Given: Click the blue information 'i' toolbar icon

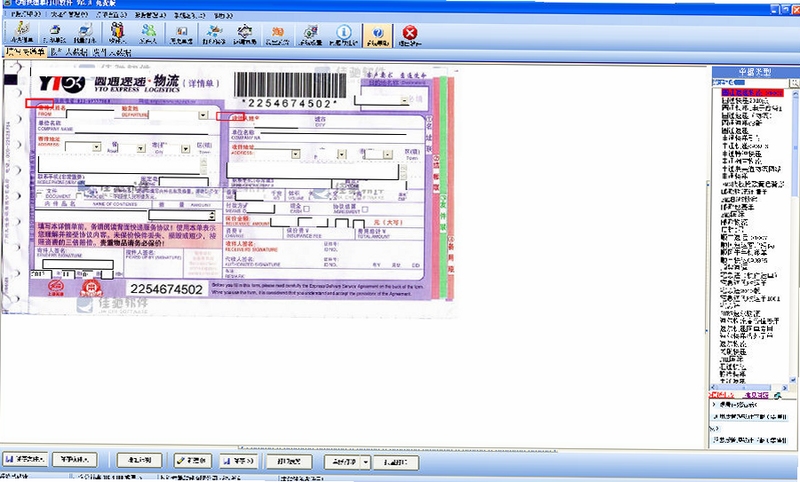Looking at the screenshot, I should point(344,34).
